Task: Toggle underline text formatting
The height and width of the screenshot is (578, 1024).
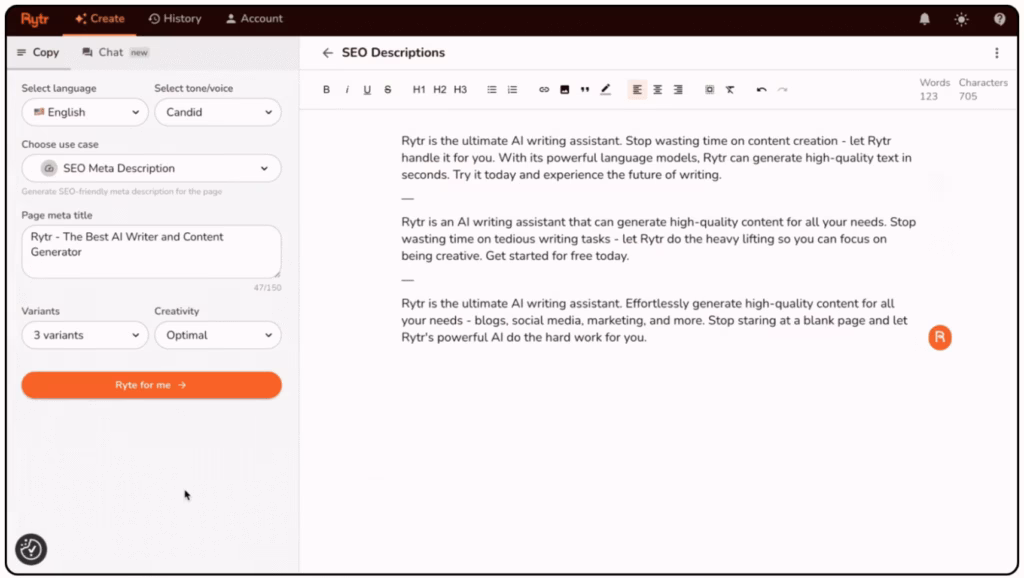Action: 367,90
